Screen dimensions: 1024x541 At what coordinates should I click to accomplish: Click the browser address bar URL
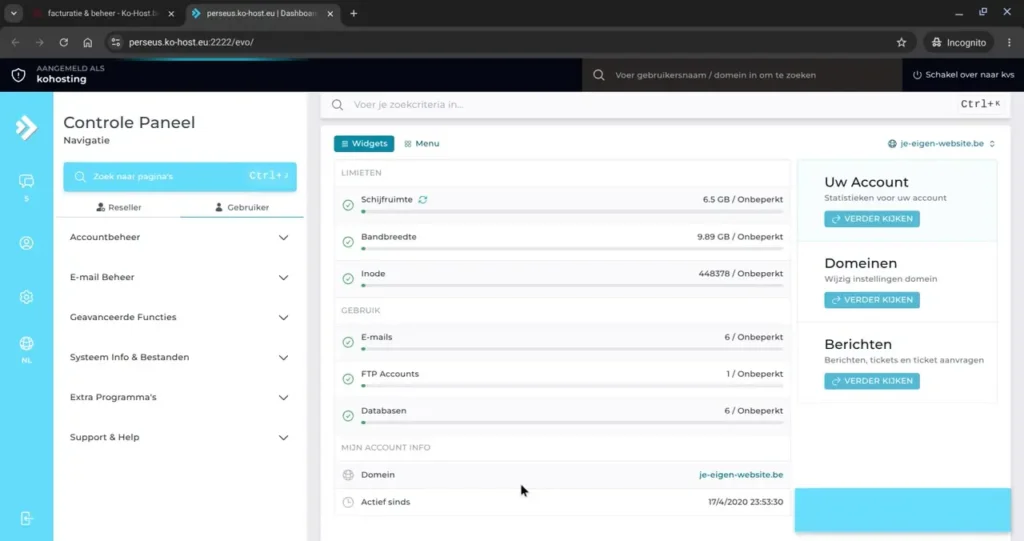click(x=191, y=42)
